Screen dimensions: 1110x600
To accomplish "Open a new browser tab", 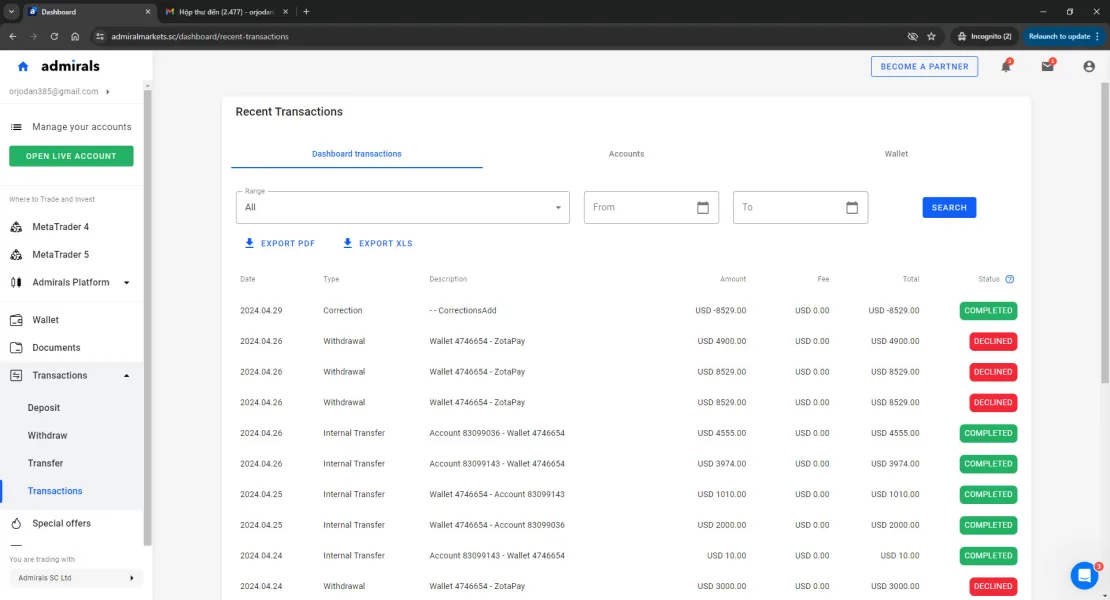I will [x=306, y=11].
